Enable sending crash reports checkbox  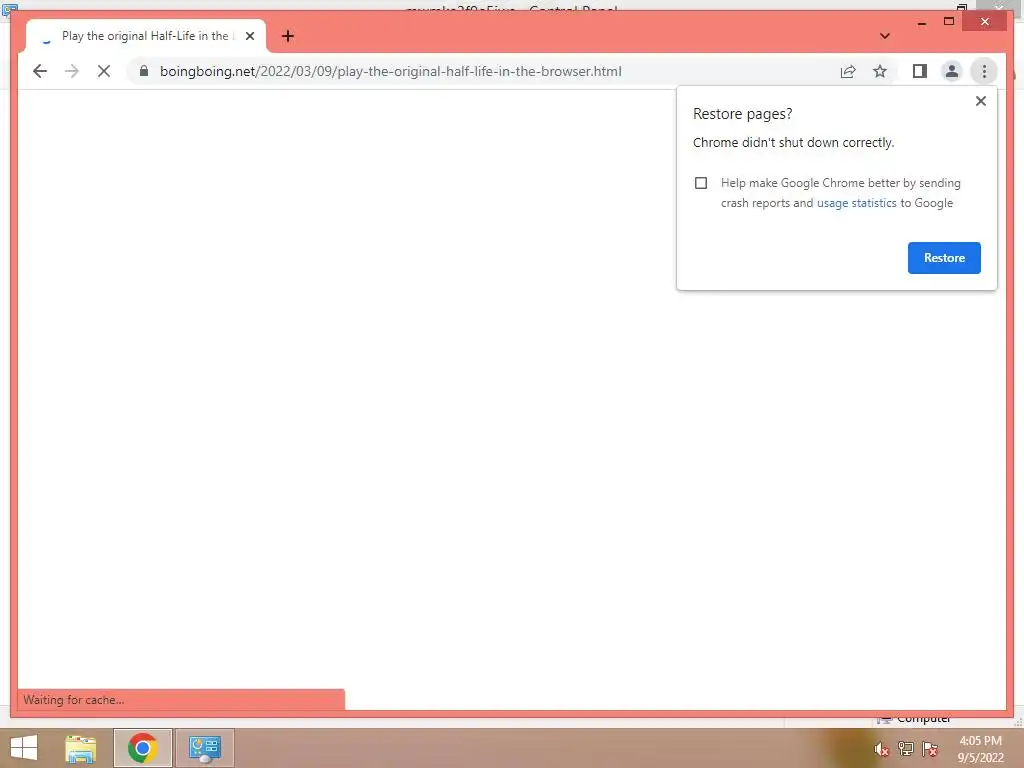pos(701,183)
